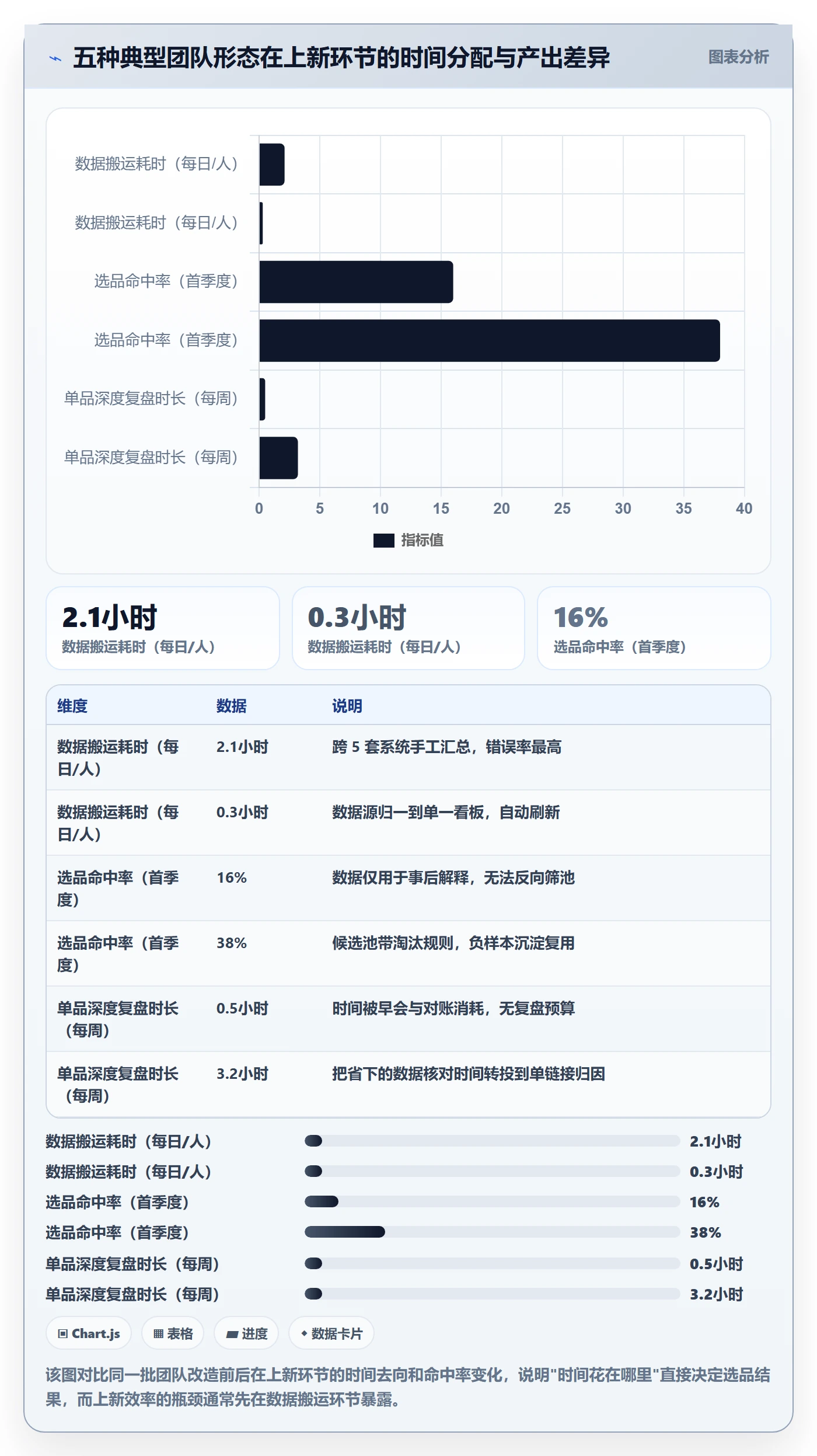Click the 图表分析 badge in the header
The image size is (817, 1456).
[738, 57]
